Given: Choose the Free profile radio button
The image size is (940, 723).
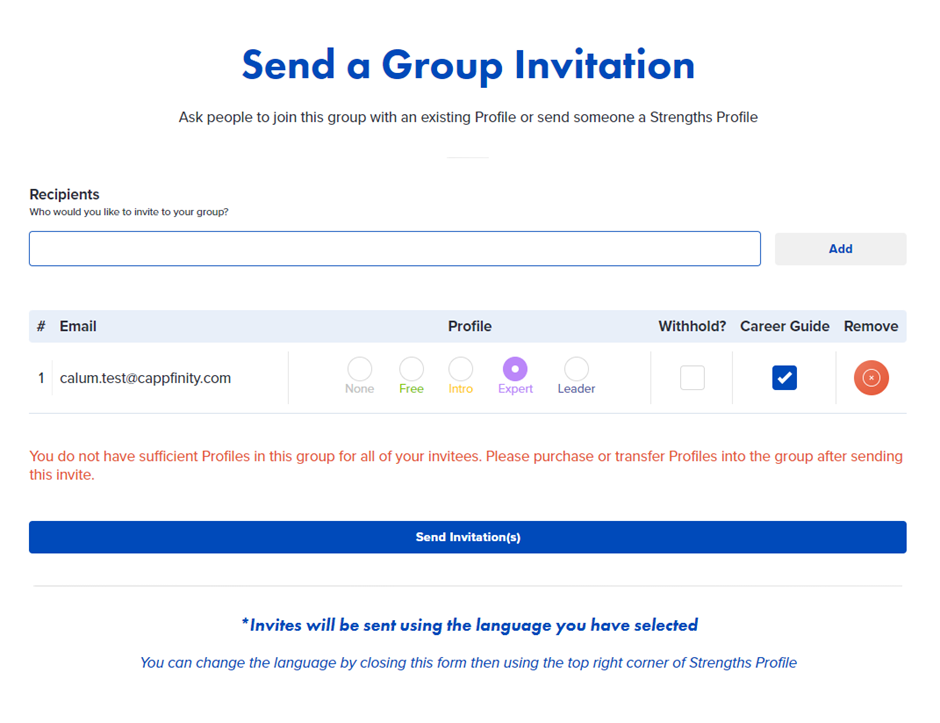Looking at the screenshot, I should pyautogui.click(x=411, y=369).
